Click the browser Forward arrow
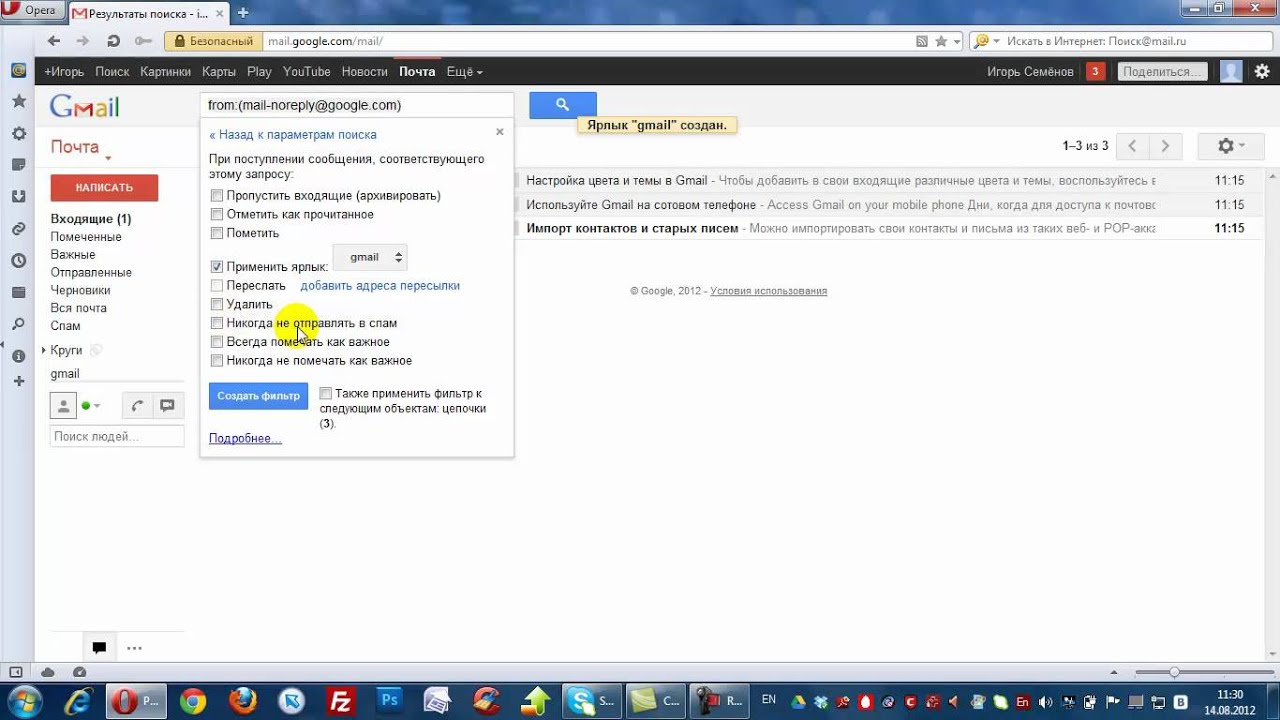The height and width of the screenshot is (720, 1280). pyautogui.click(x=83, y=41)
